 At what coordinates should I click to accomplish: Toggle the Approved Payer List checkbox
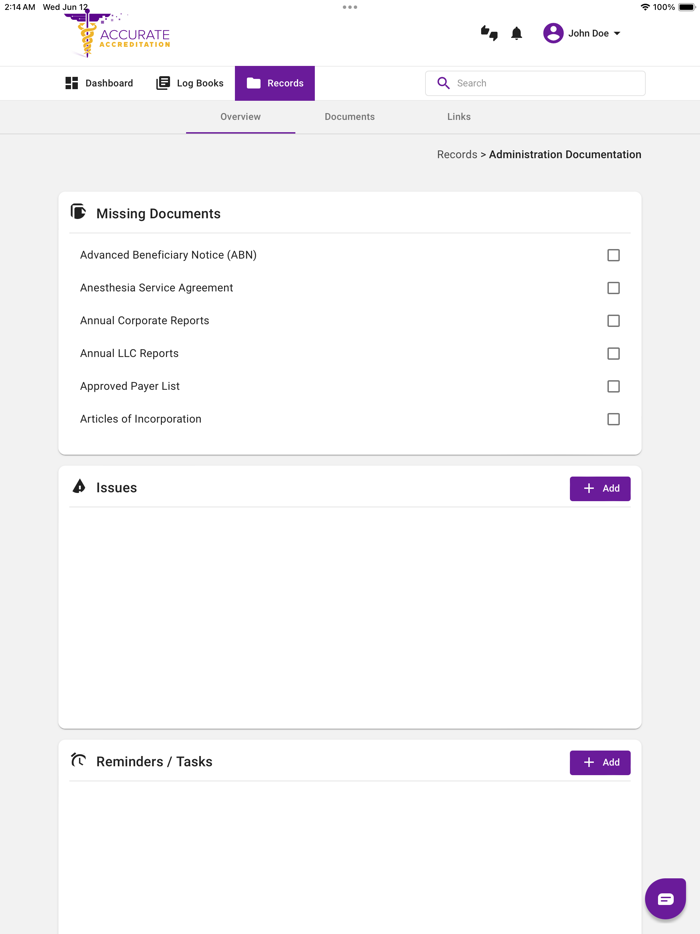click(613, 386)
